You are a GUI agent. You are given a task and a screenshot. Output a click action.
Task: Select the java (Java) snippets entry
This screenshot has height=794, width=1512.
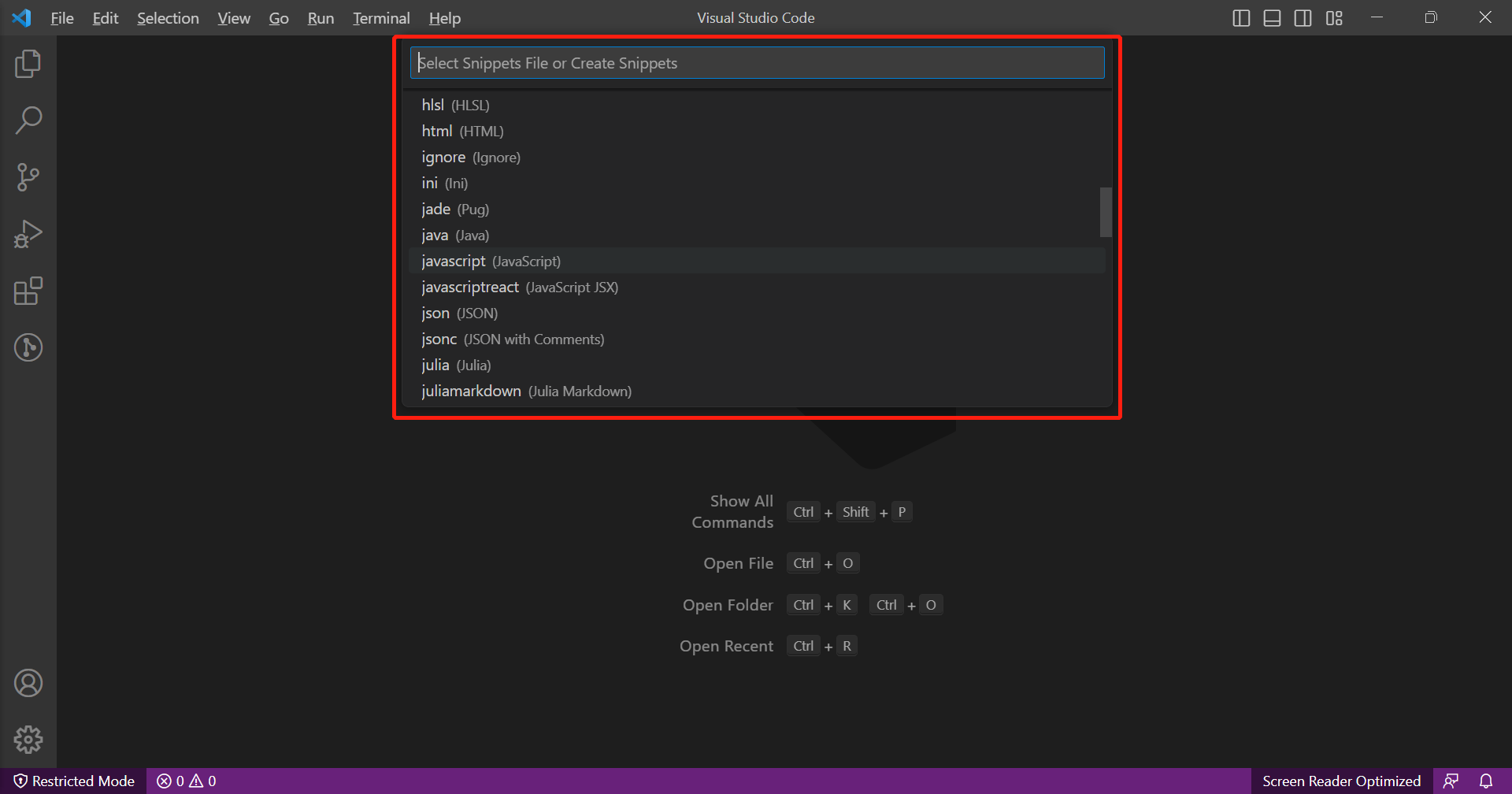tap(757, 235)
